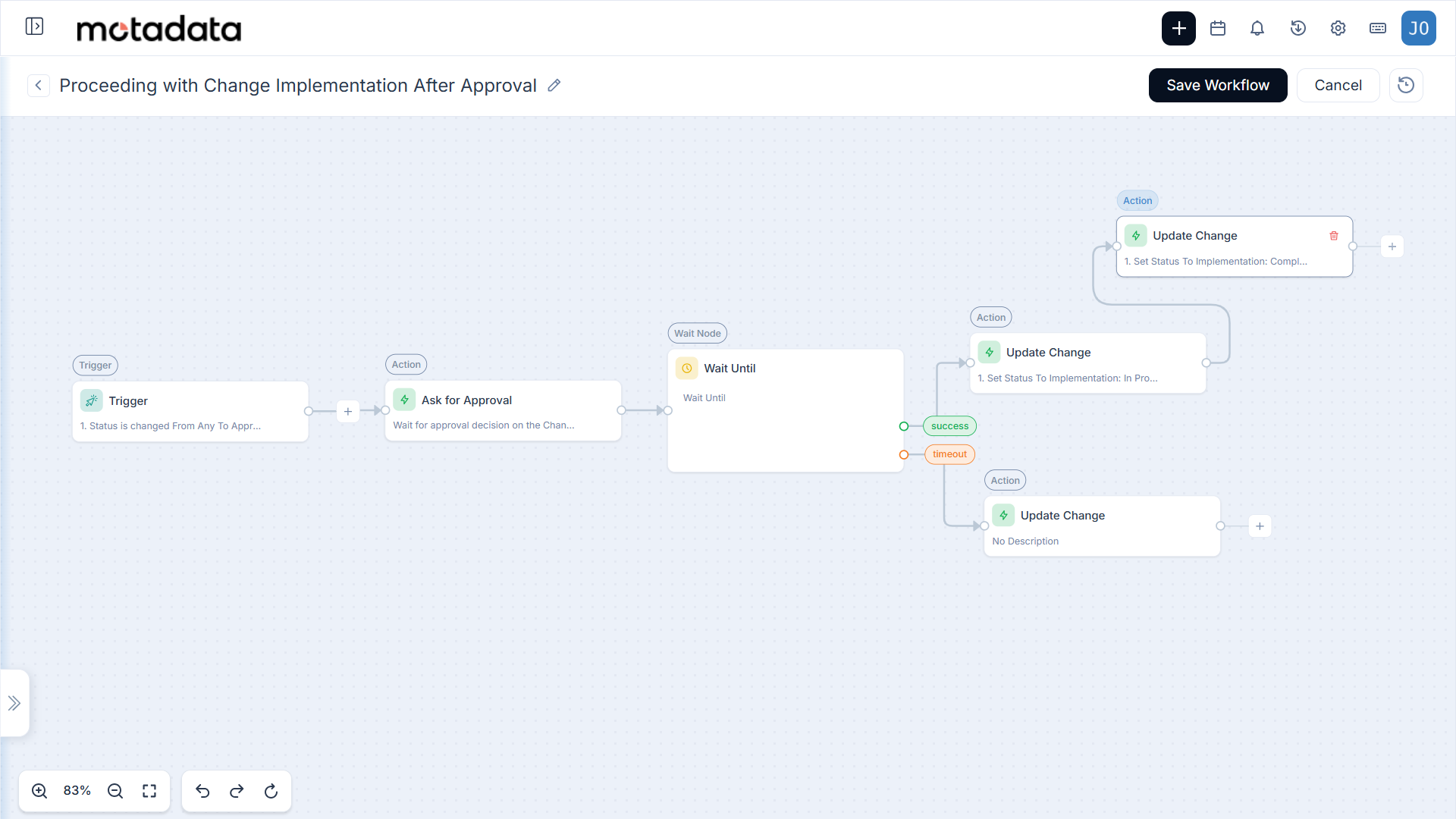The image size is (1456, 819).
Task: Click plus between Trigger and Ask for Approval
Action: [348, 411]
